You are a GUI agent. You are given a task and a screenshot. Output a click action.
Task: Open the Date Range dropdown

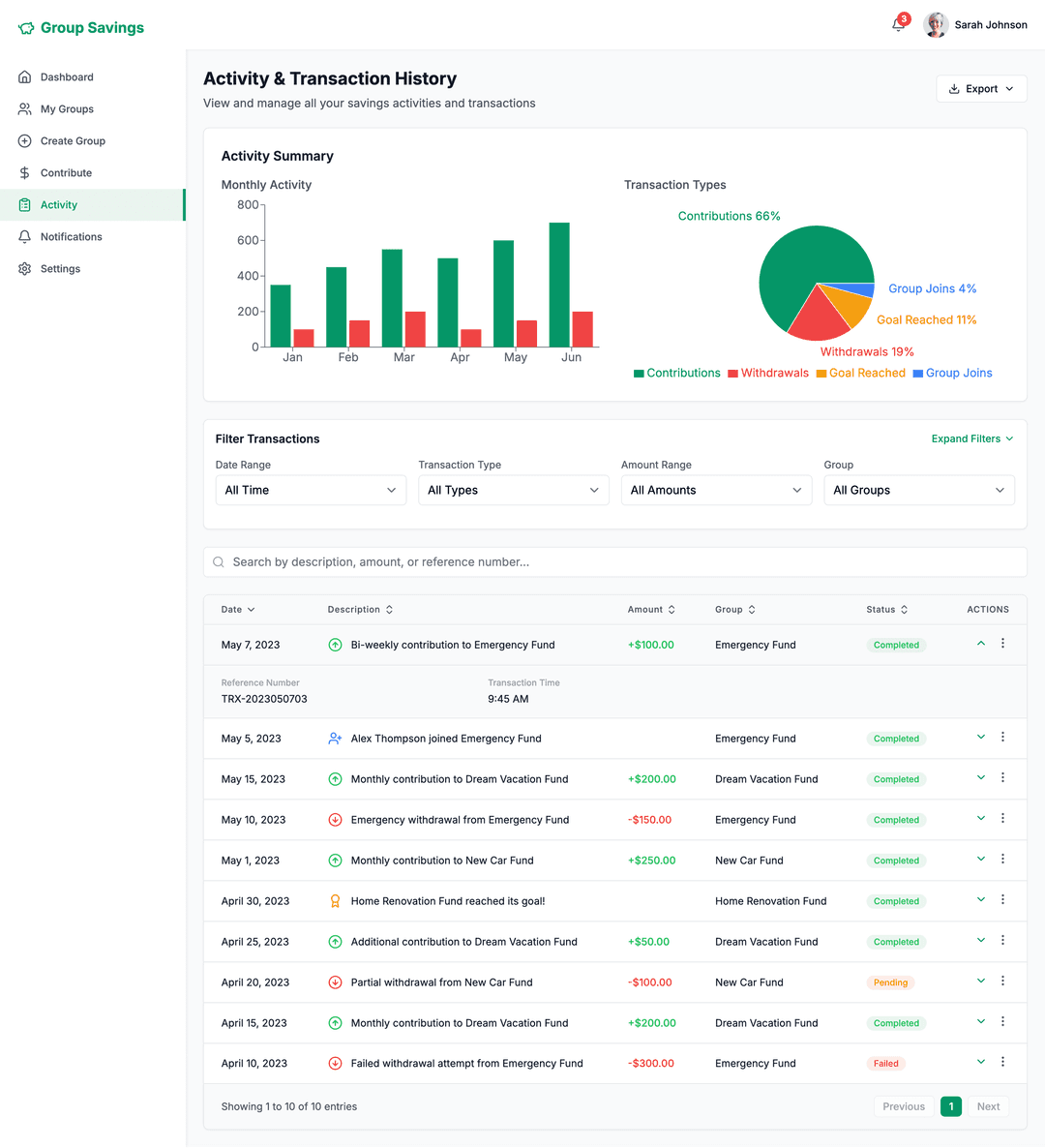(x=311, y=491)
